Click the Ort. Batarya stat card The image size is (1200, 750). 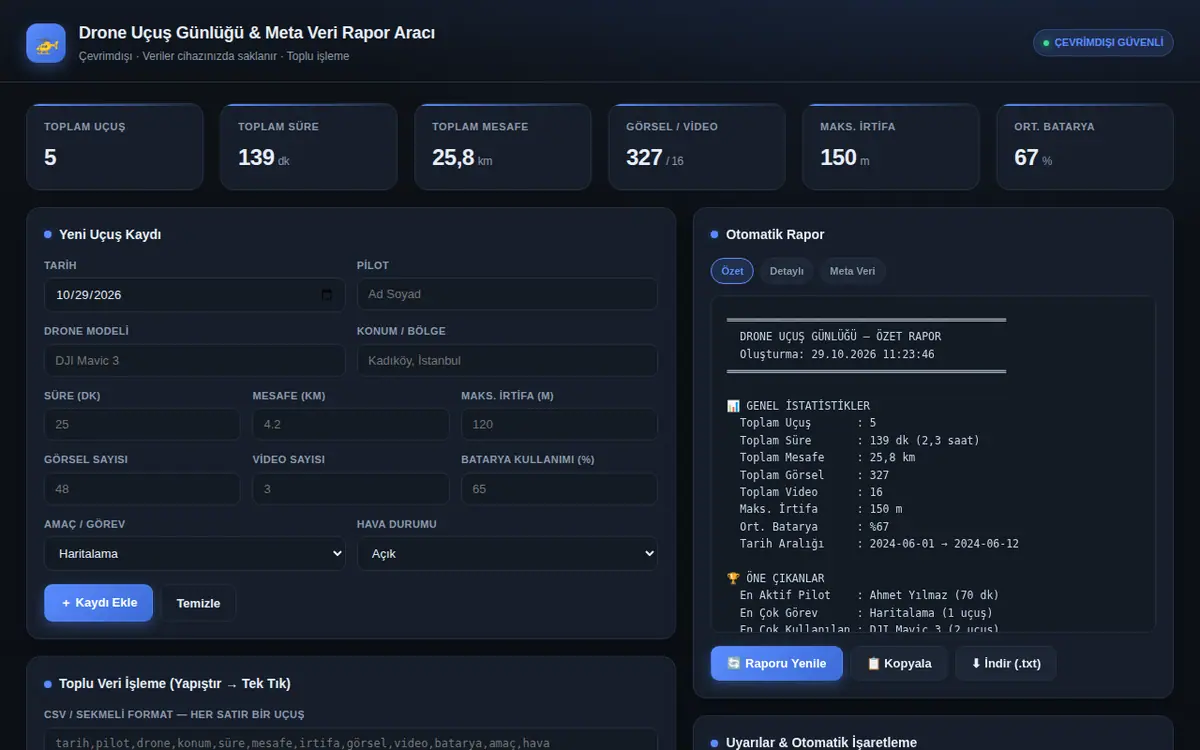(1085, 147)
